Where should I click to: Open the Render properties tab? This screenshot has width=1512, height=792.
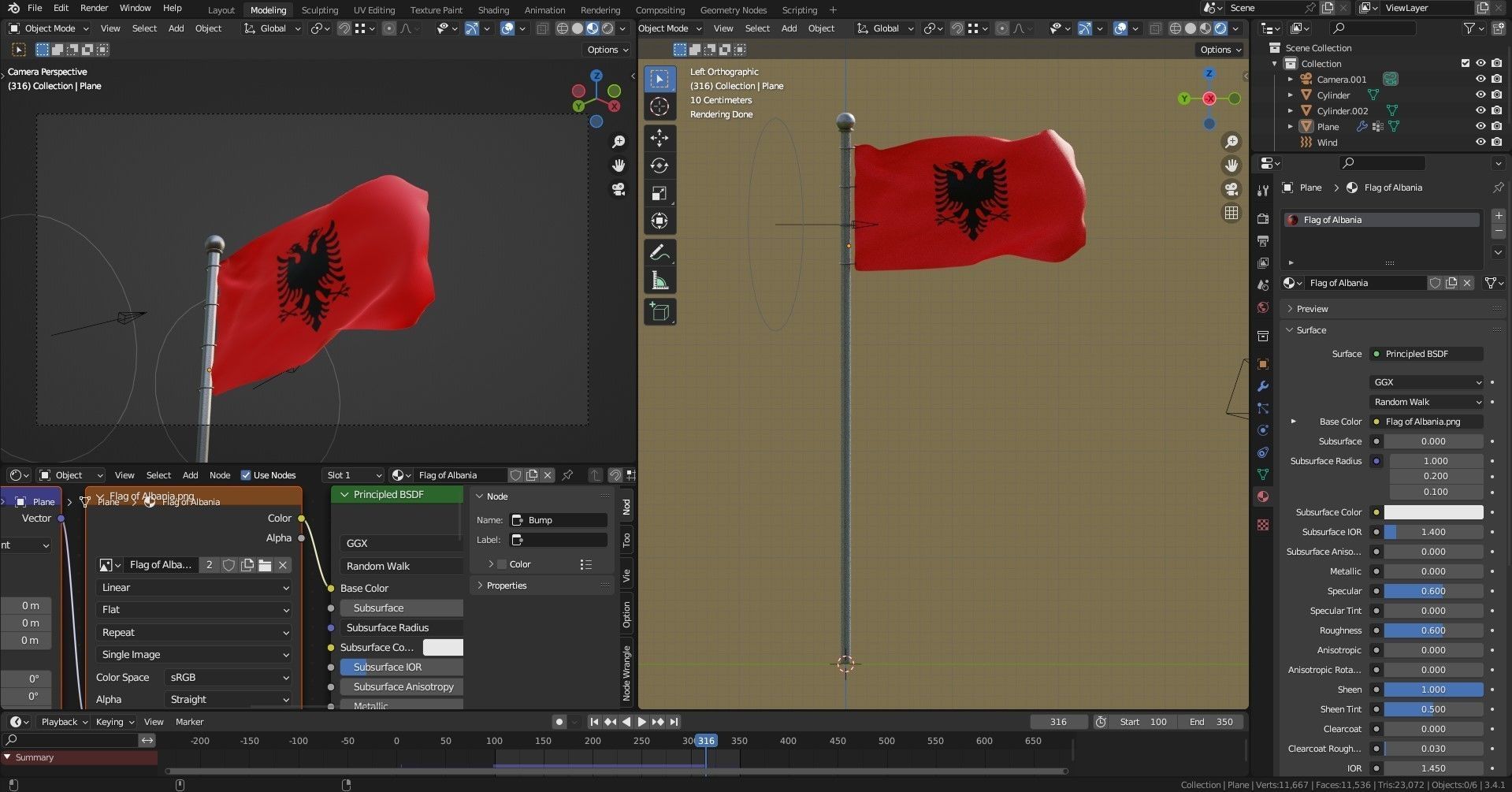pyautogui.click(x=1263, y=218)
